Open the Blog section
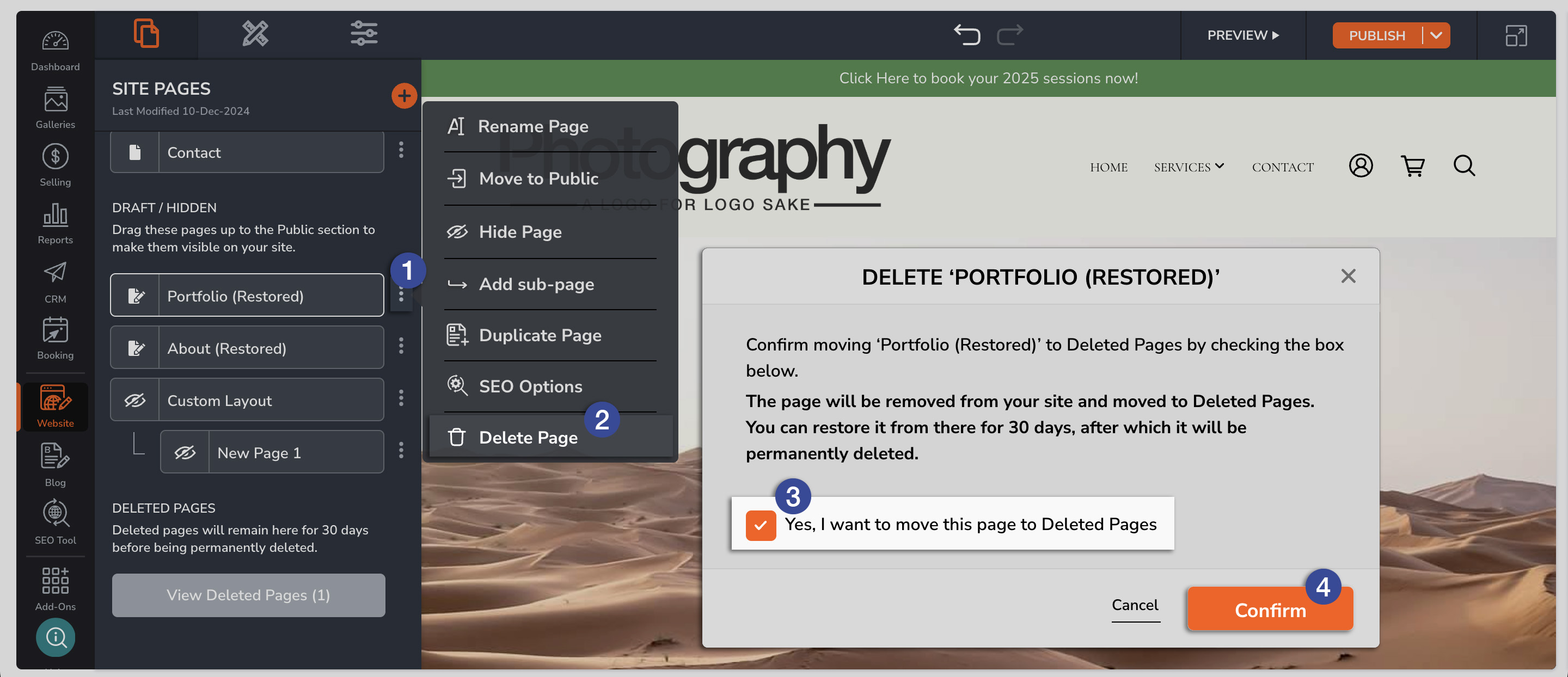The width and height of the screenshot is (1568, 677). click(56, 465)
